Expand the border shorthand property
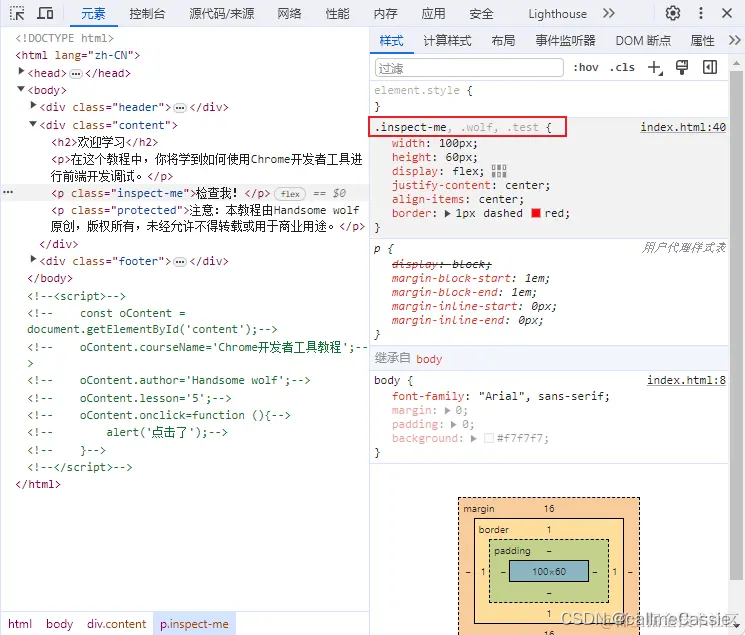 coord(447,214)
